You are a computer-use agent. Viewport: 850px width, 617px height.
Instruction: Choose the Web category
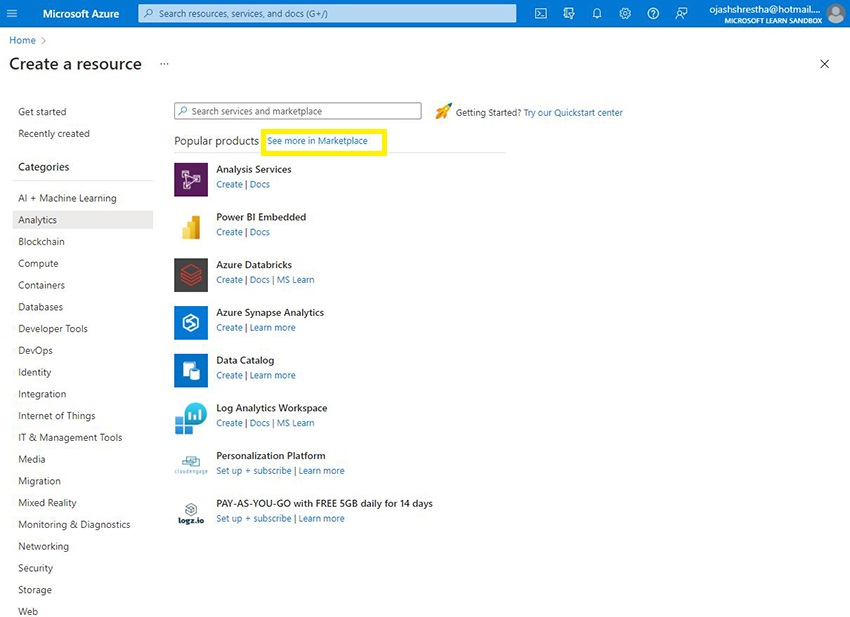[28, 611]
